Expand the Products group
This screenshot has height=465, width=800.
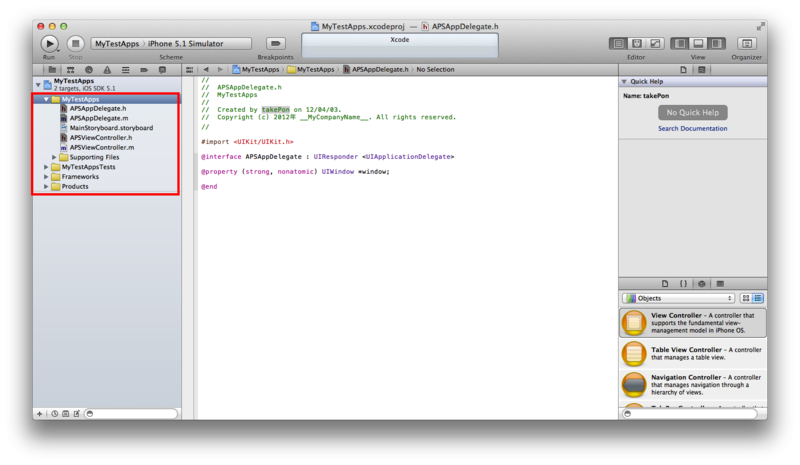pos(46,186)
